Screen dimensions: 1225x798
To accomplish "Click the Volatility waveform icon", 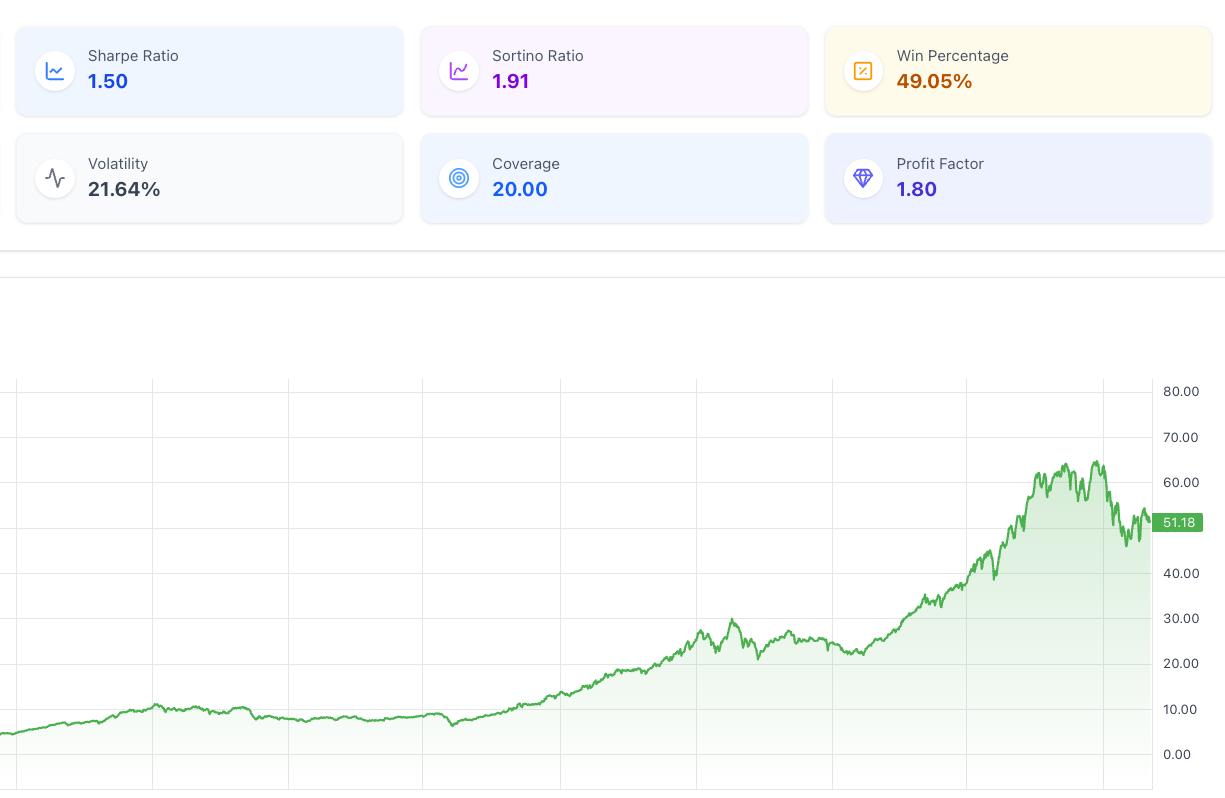I will 55,177.
